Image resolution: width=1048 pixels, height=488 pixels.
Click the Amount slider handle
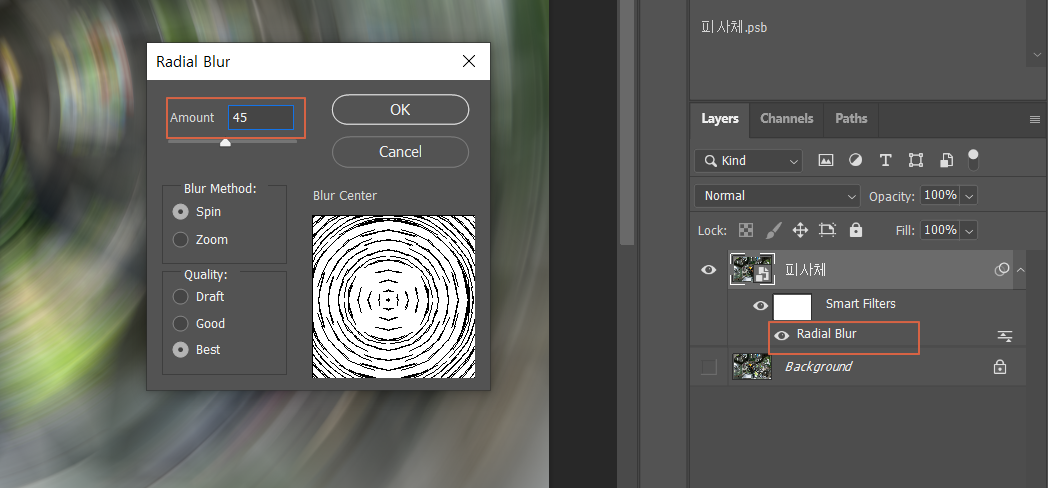(225, 142)
